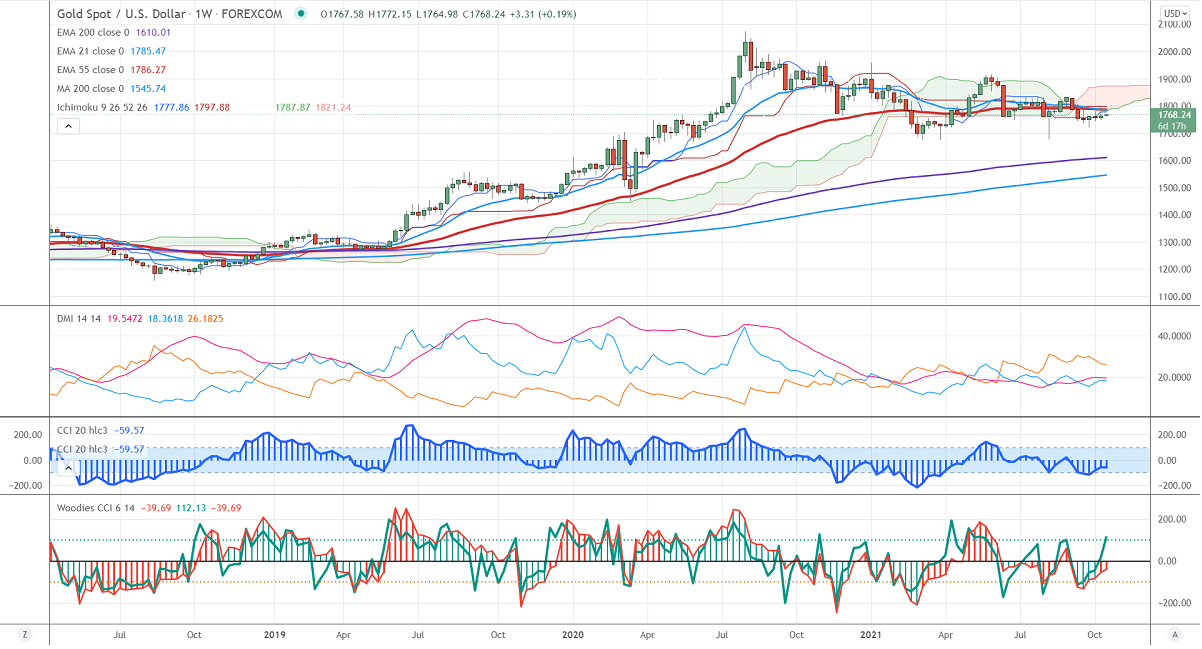
Task: Open the USD currency dropdown
Action: (1173, 12)
